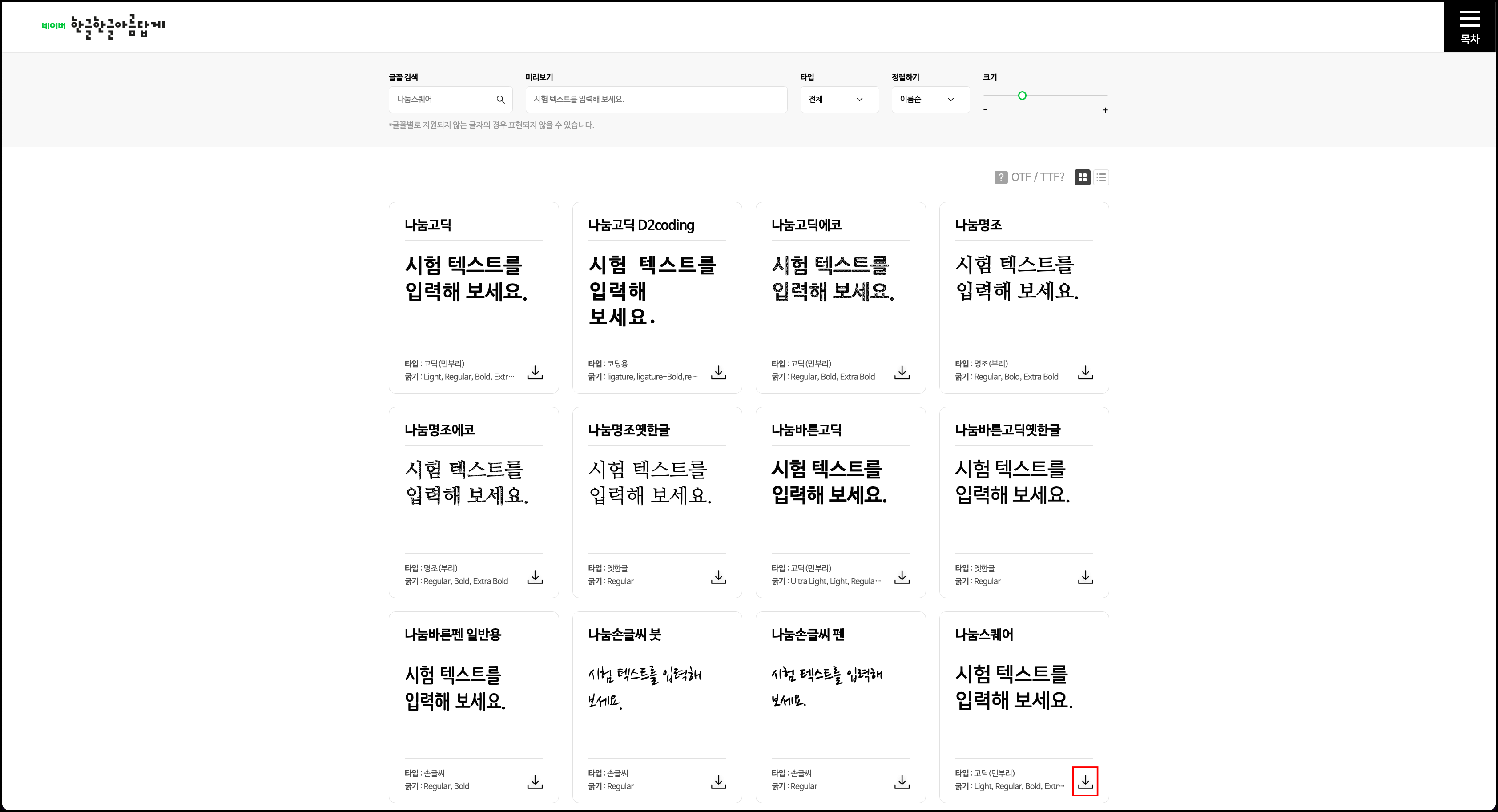Open the 나눔바른고딕 card title

[x=806, y=430]
